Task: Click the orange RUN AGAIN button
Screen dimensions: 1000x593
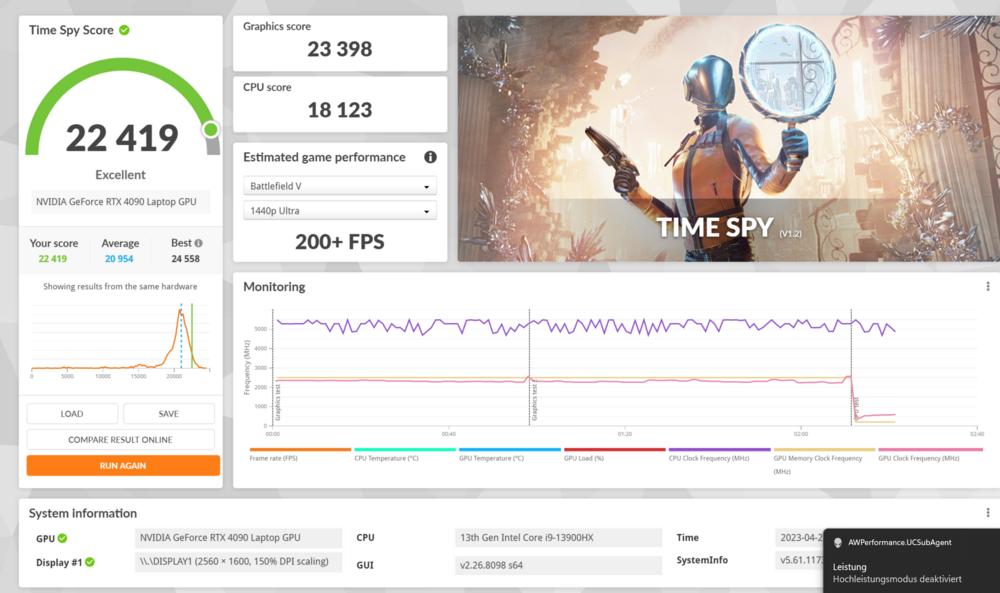Action: 123,466
